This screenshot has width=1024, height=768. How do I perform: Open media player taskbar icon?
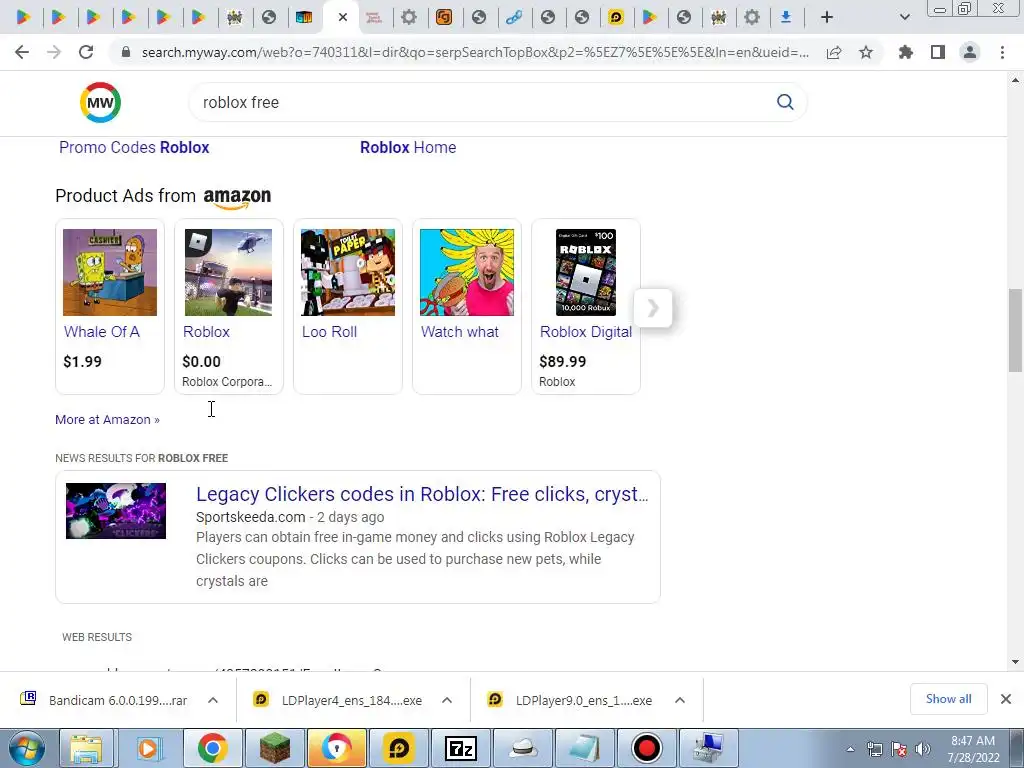pos(149,748)
